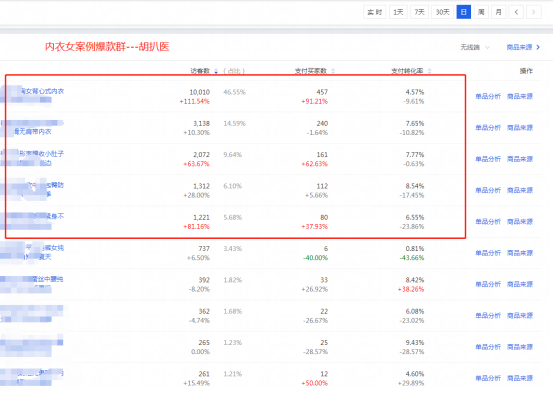The image size is (553, 397).
Task: Open the 无线端 device dropdown
Action: coord(475,47)
